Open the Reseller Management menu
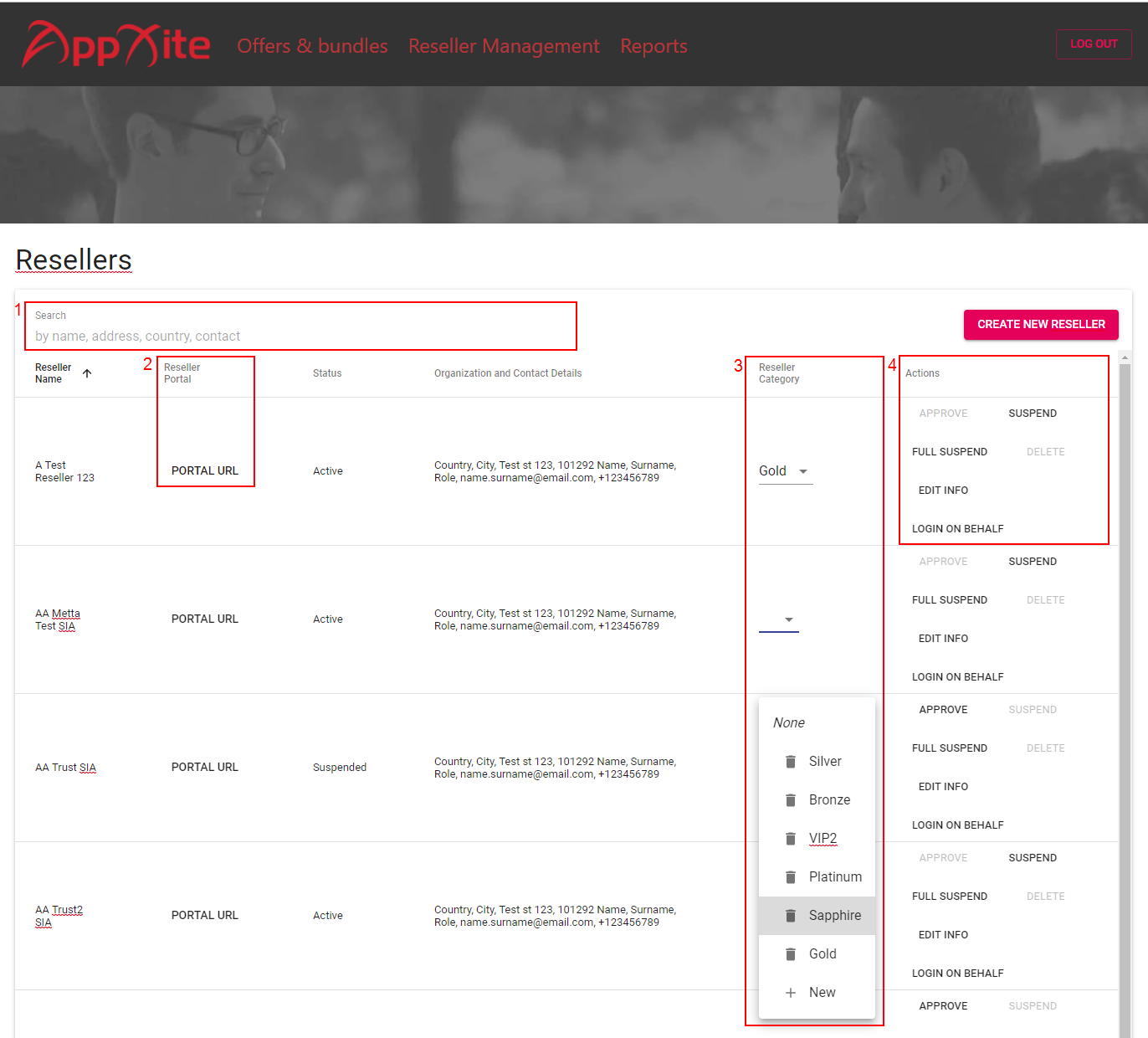This screenshot has height=1038, width=1148. [x=504, y=46]
